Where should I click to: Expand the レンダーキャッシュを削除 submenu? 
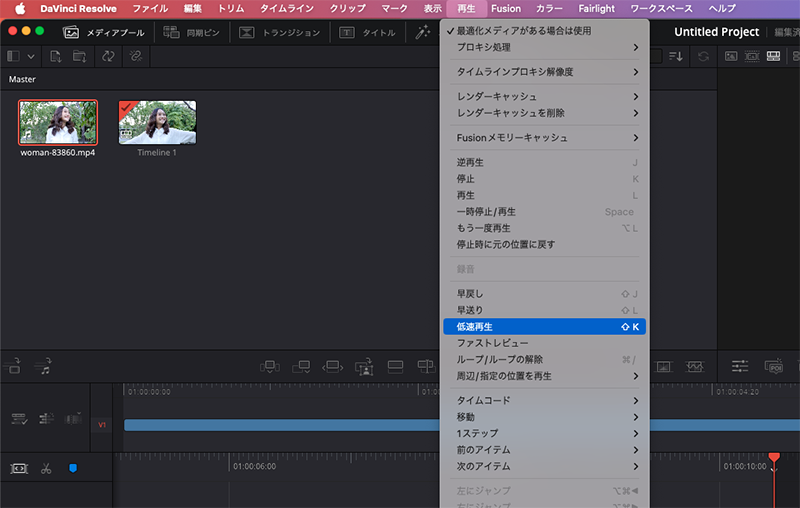point(544,113)
